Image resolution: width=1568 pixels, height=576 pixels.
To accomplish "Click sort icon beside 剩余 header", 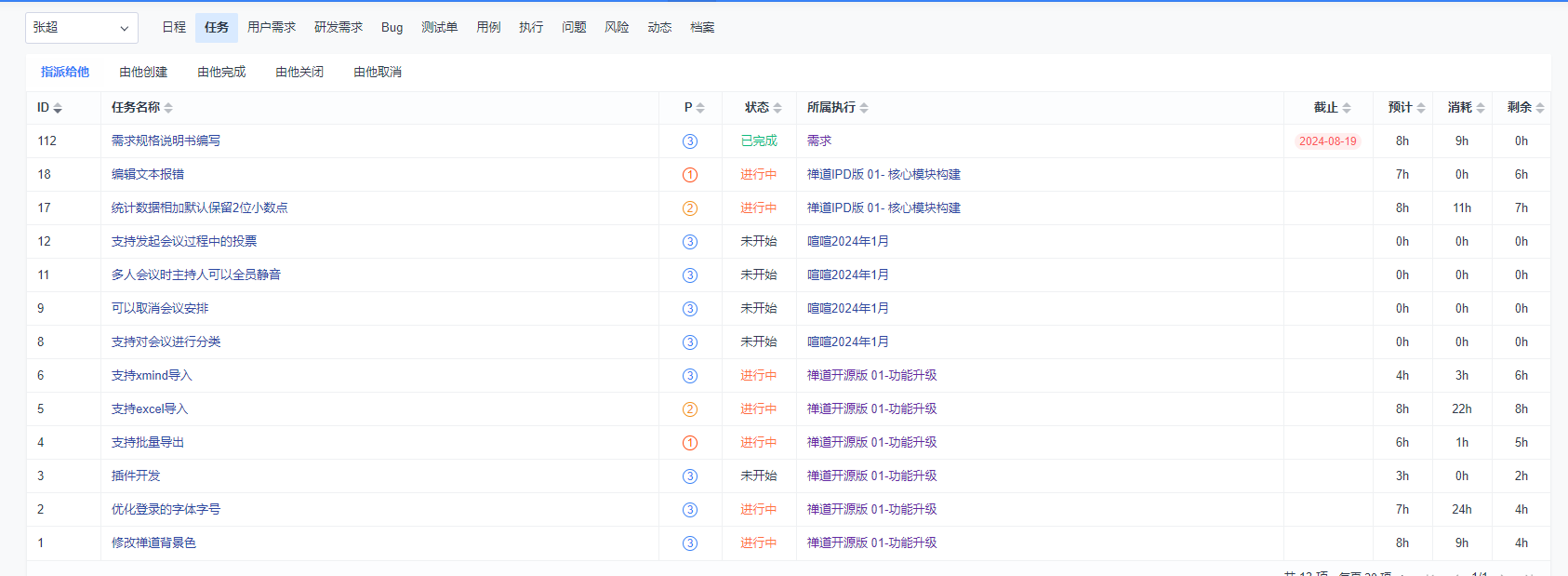I will tap(1540, 108).
